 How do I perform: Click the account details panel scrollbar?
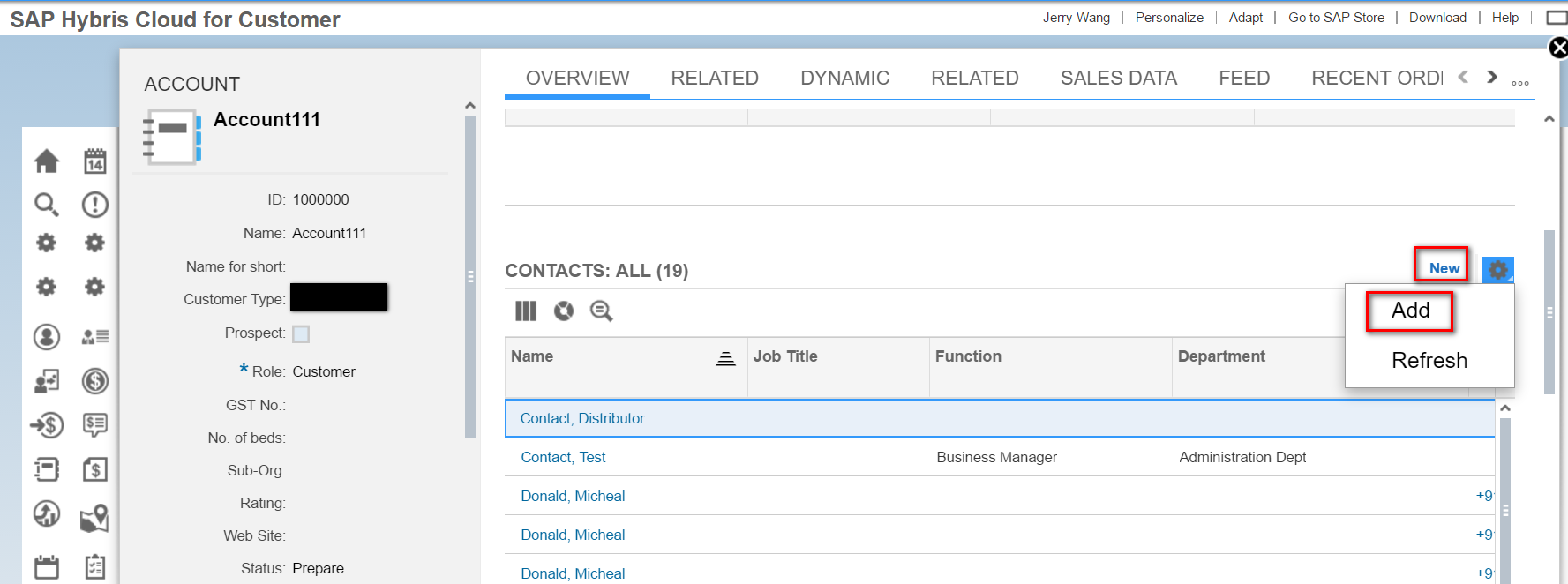click(x=470, y=276)
